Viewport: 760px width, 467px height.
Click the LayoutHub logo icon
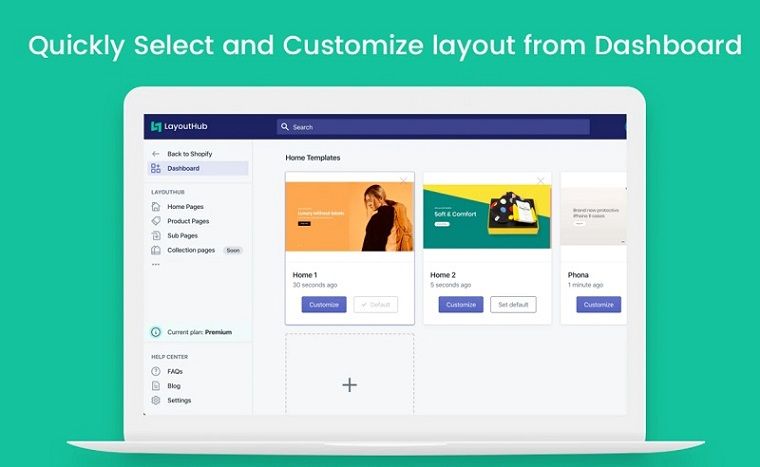(156, 127)
